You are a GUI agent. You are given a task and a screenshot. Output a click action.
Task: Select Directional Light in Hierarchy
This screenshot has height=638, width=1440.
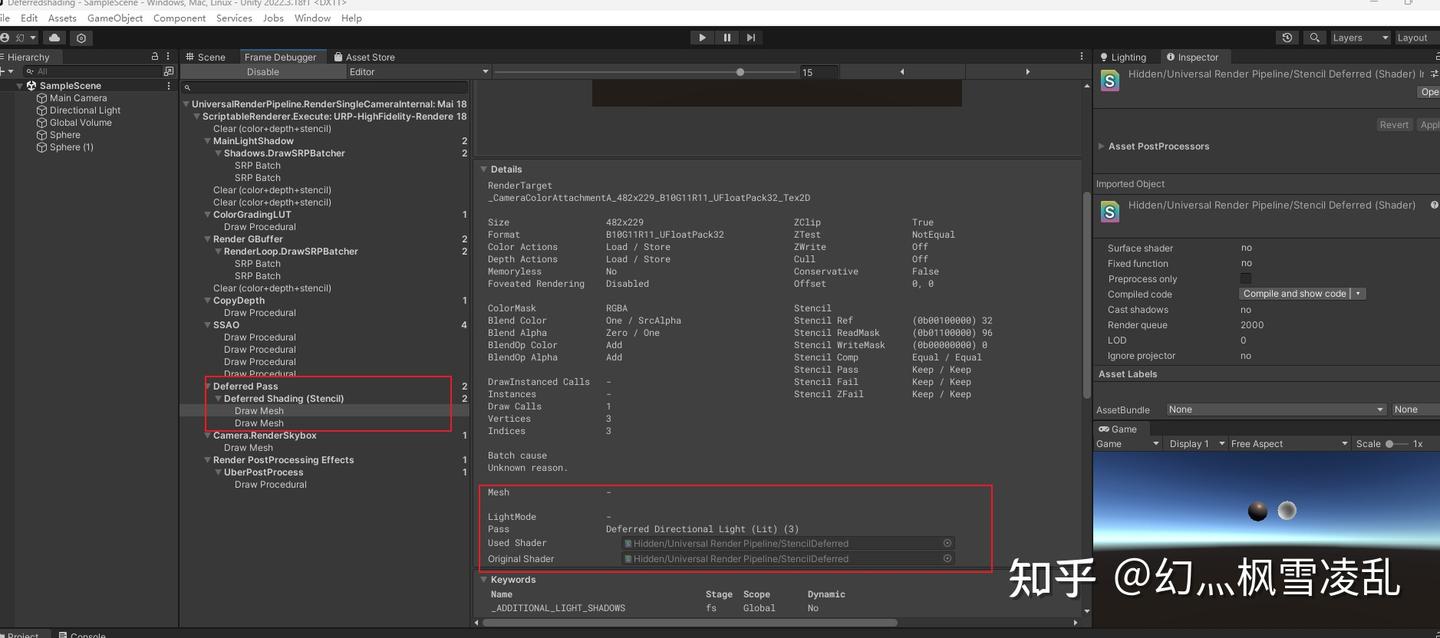[x=85, y=110]
